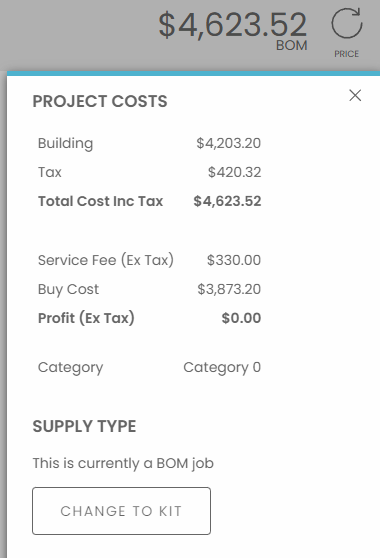
Task: Click the SUPPLY TYPE heading
Action: pyautogui.click(x=84, y=426)
